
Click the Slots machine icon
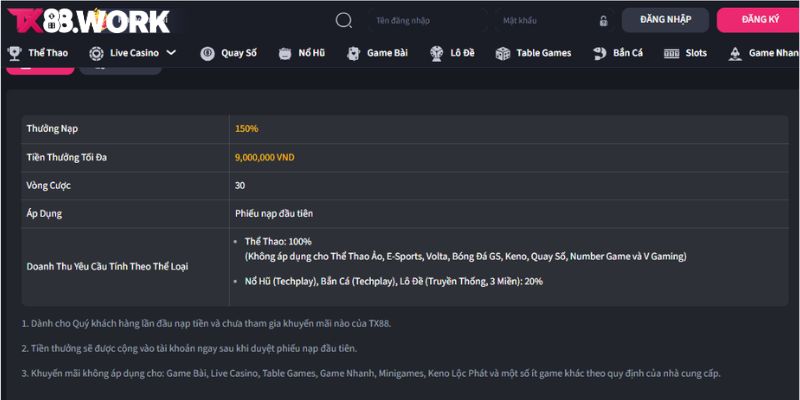tap(671, 53)
